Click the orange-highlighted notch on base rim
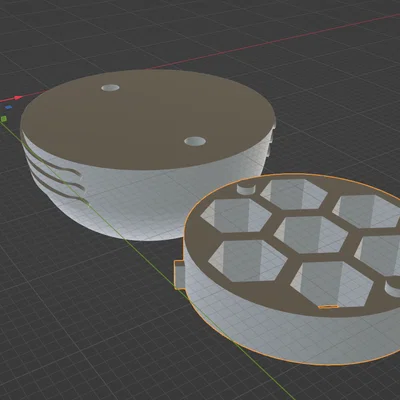The width and height of the screenshot is (400, 400). tap(328, 306)
